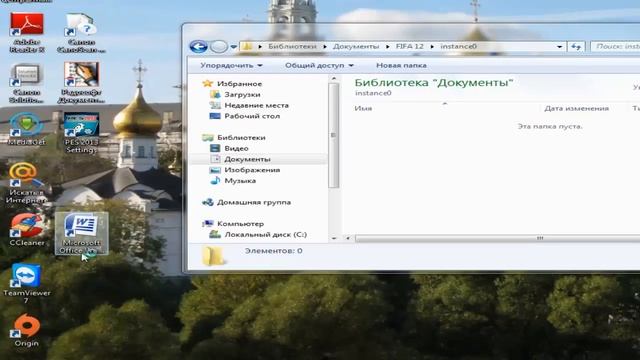Click the Back arrow in Explorer
The height and width of the screenshot is (360, 640).
point(199,47)
